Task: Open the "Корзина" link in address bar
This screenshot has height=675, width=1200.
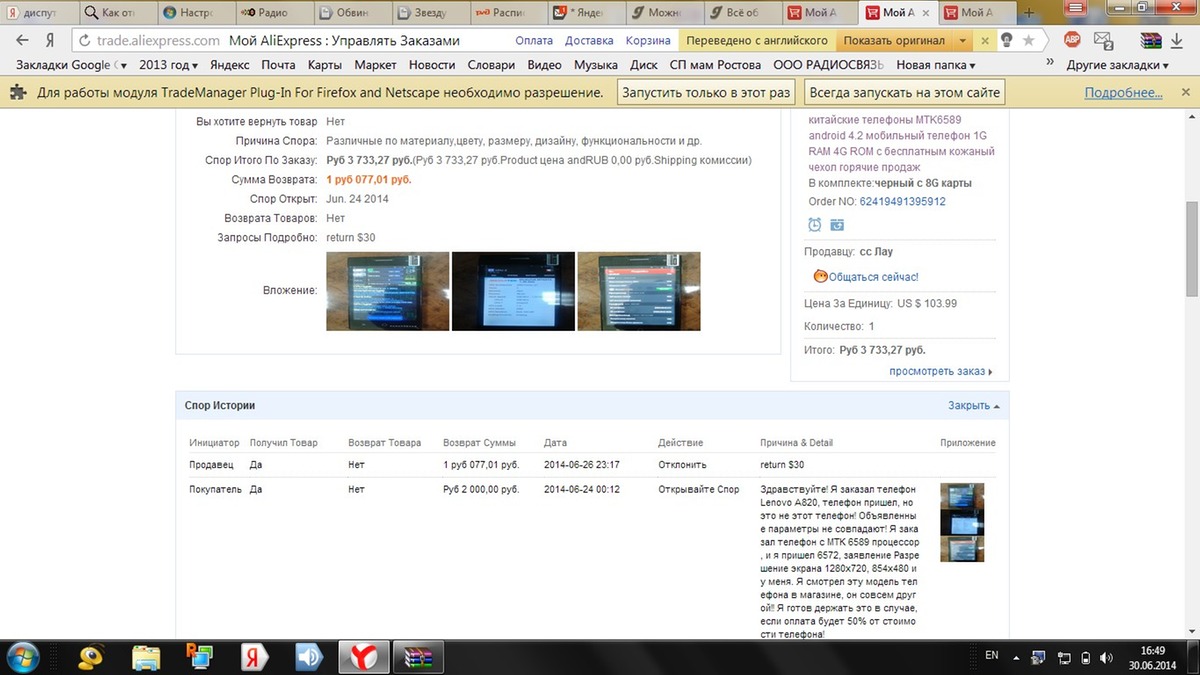Action: click(648, 41)
